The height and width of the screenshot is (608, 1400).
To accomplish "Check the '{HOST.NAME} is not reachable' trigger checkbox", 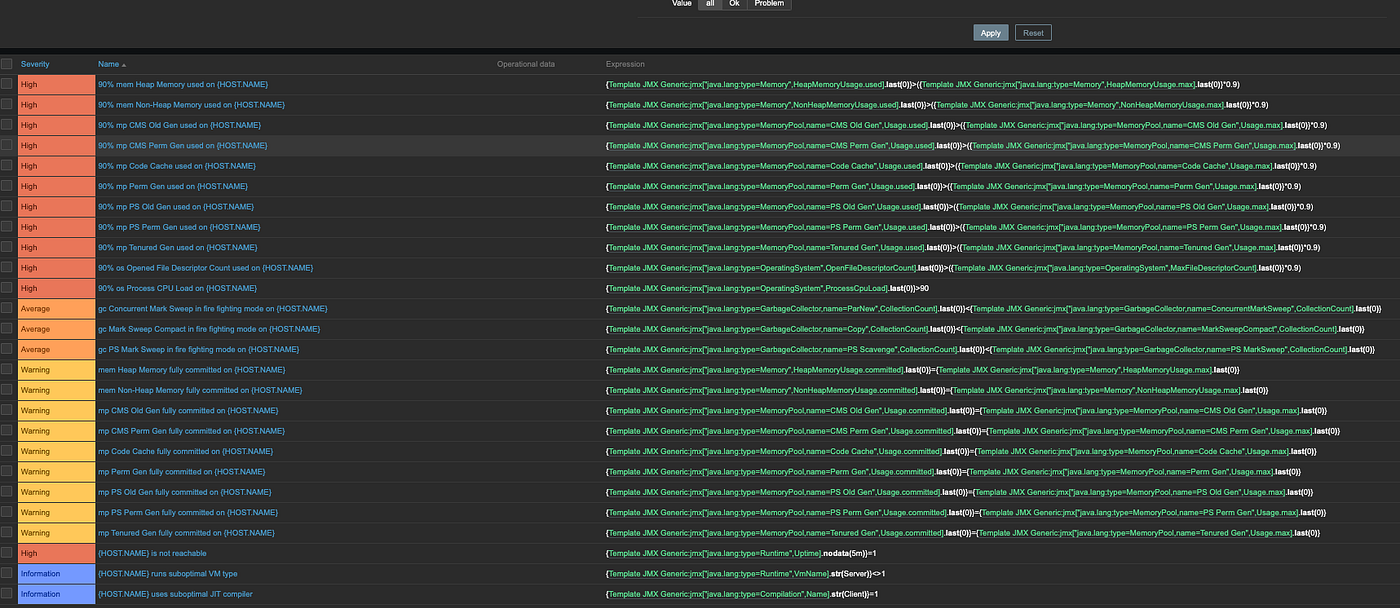I will [7, 553].
